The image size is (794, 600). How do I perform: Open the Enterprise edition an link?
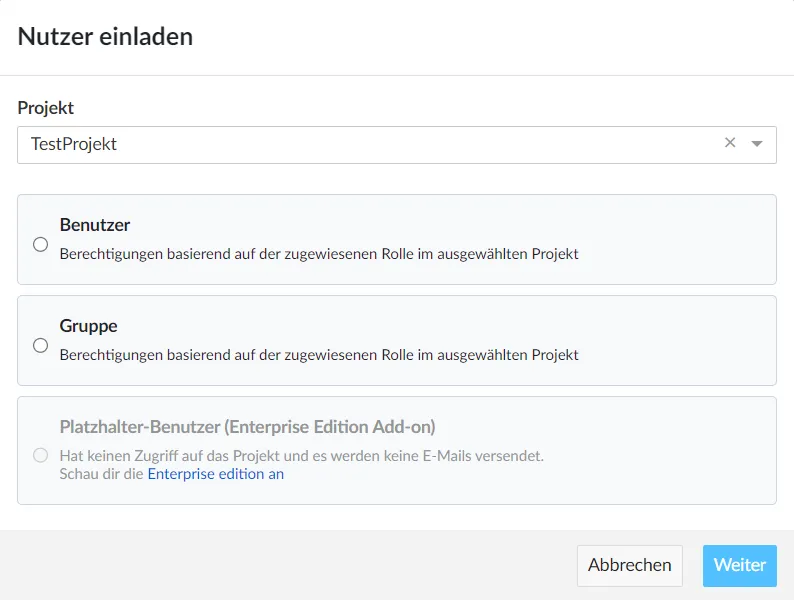click(216, 474)
